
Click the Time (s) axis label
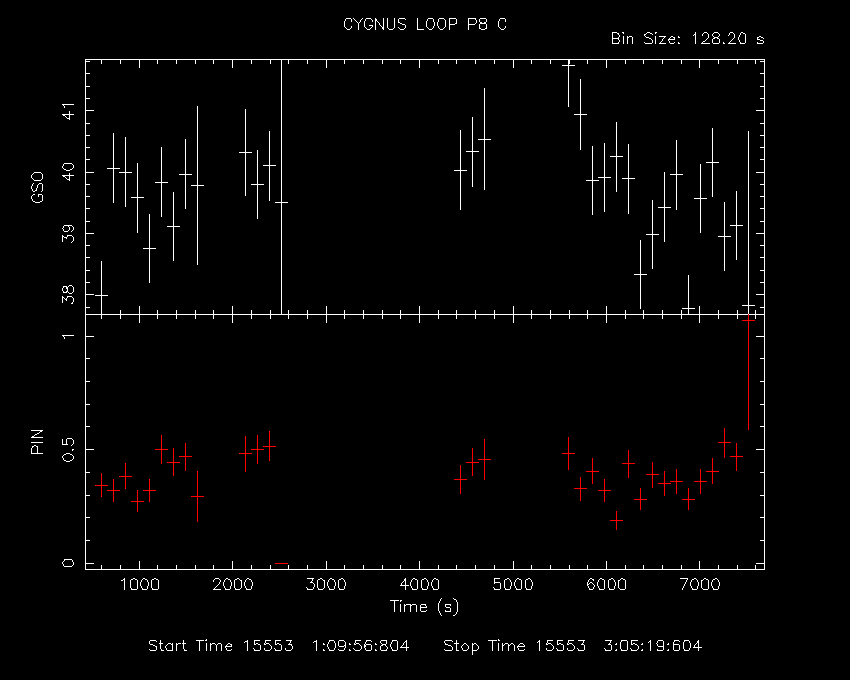tap(424, 606)
